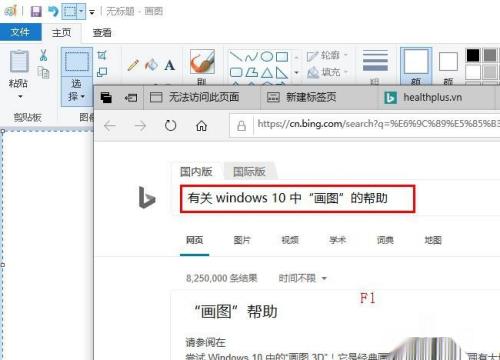Click the rectangular selection tool icon

77,62
